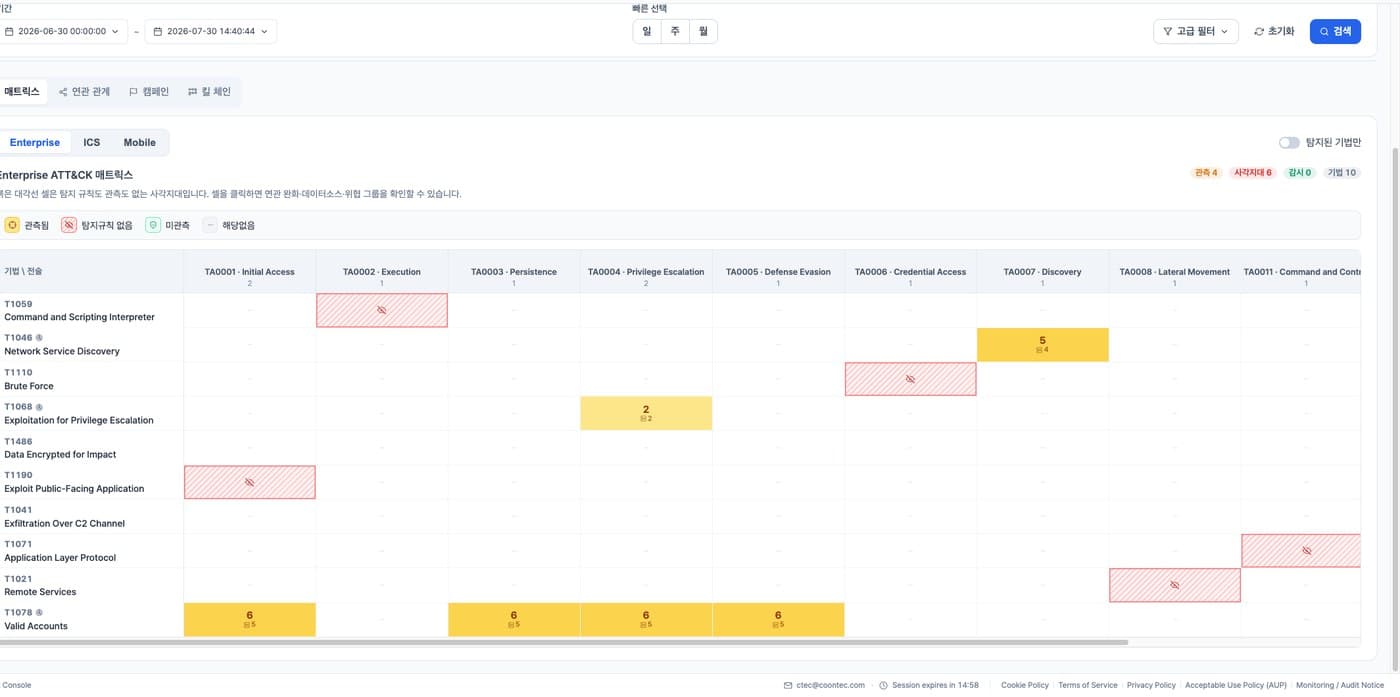Switch to the 킬 체인 tab

click(209, 92)
